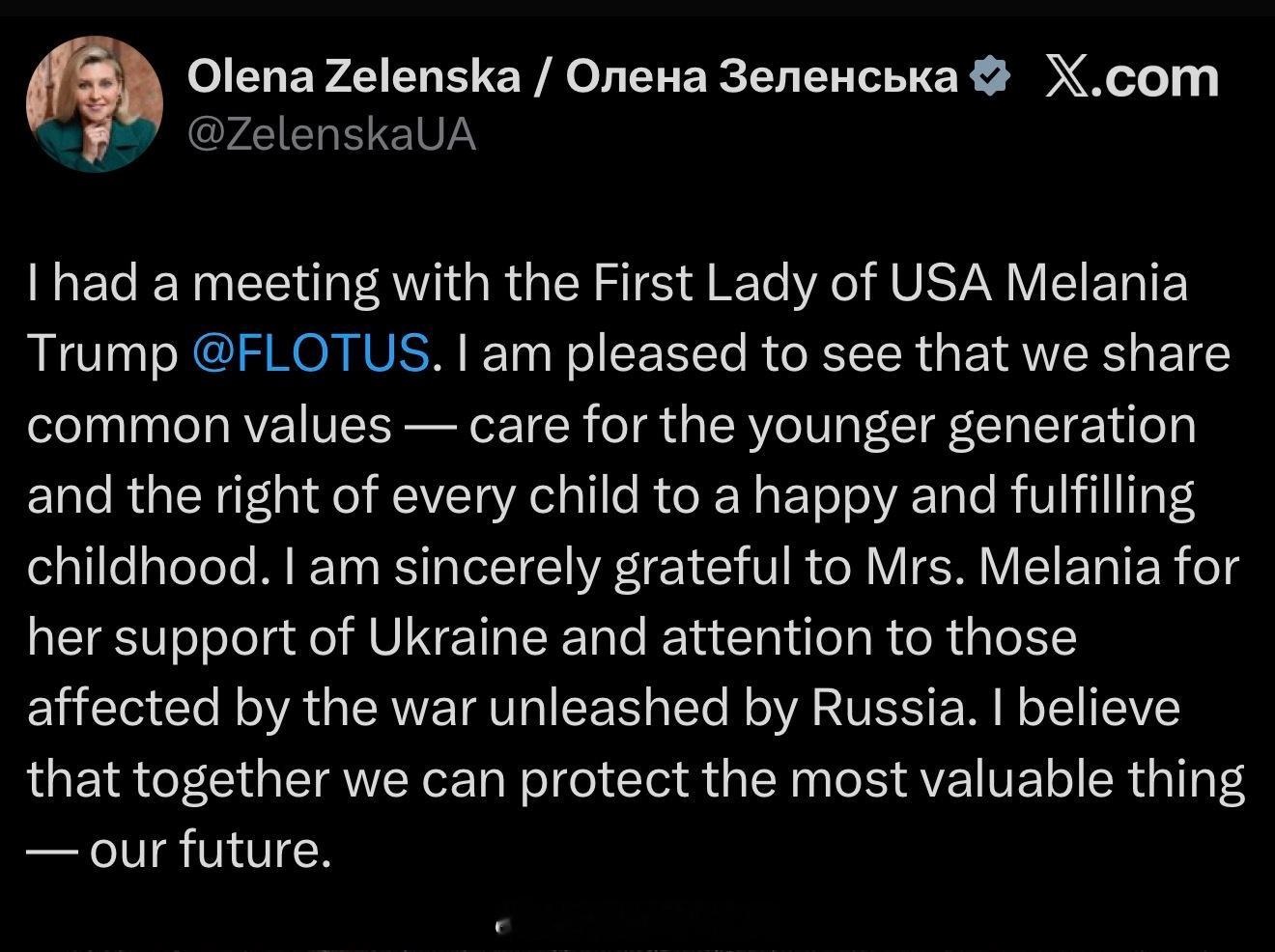Click the faint watermark icon below tweet
Image resolution: width=1275 pixels, height=952 pixels.
[x=501, y=927]
